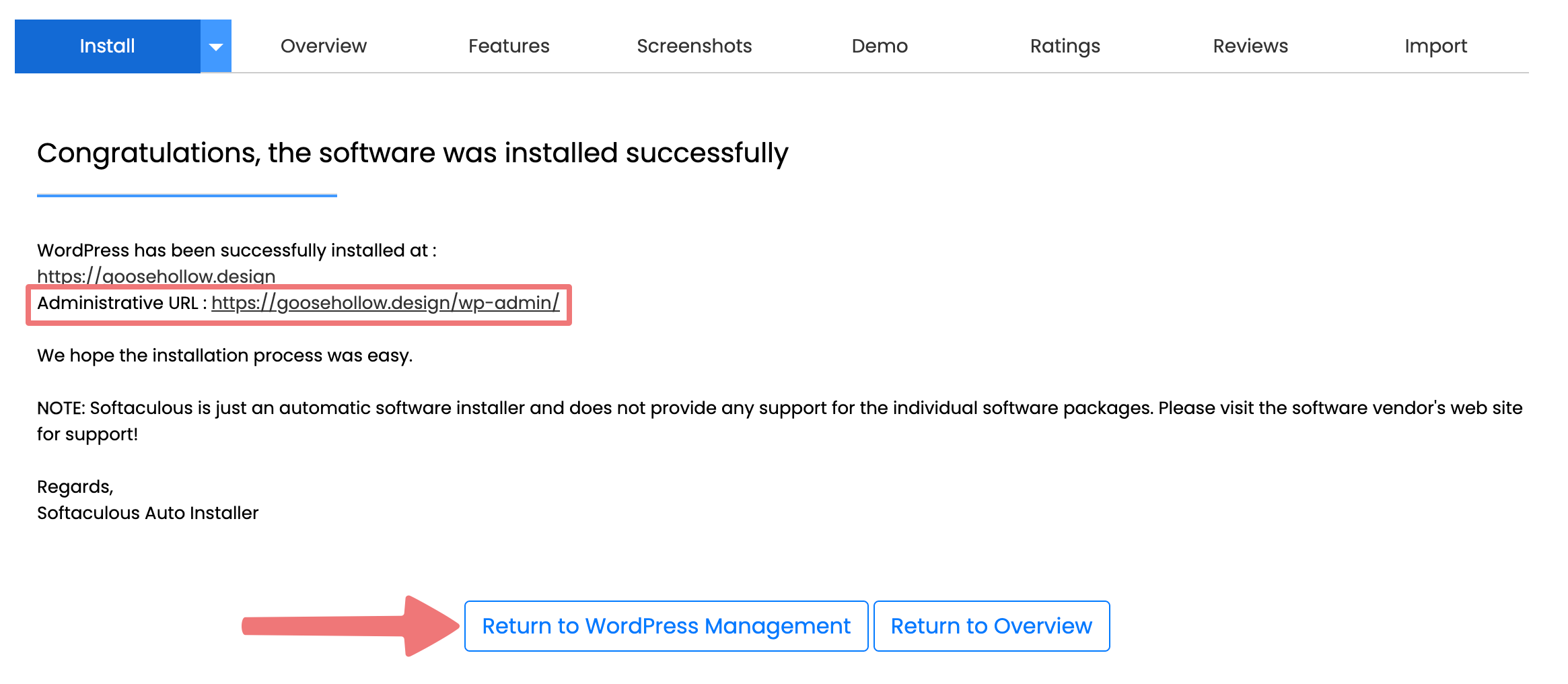Open the Features tab
Screen dimensions: 1568x684
click(x=509, y=46)
